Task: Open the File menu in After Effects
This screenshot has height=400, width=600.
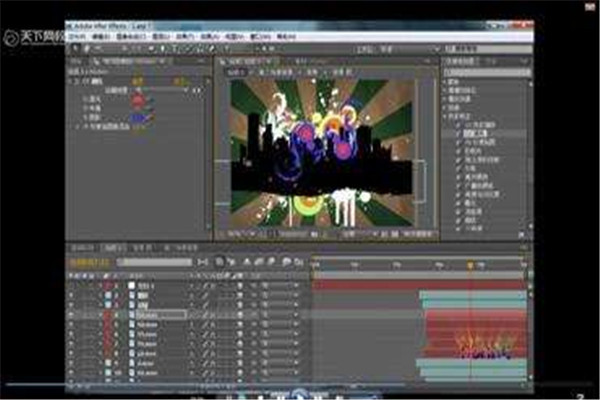Action: click(78, 37)
